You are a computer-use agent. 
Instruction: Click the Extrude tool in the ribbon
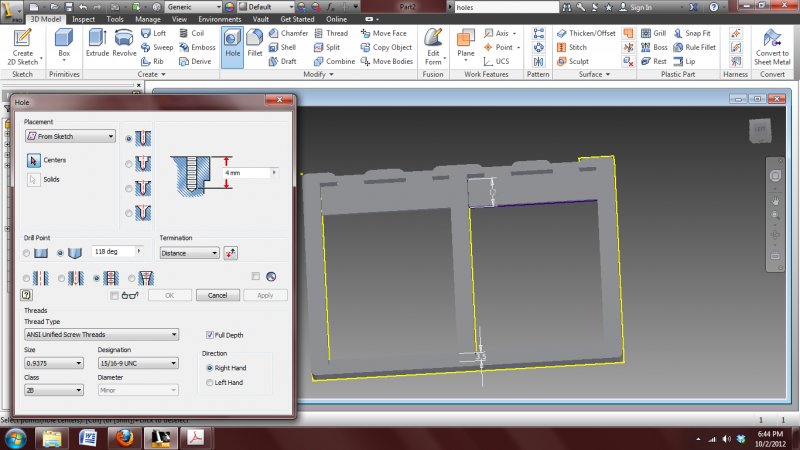97,42
